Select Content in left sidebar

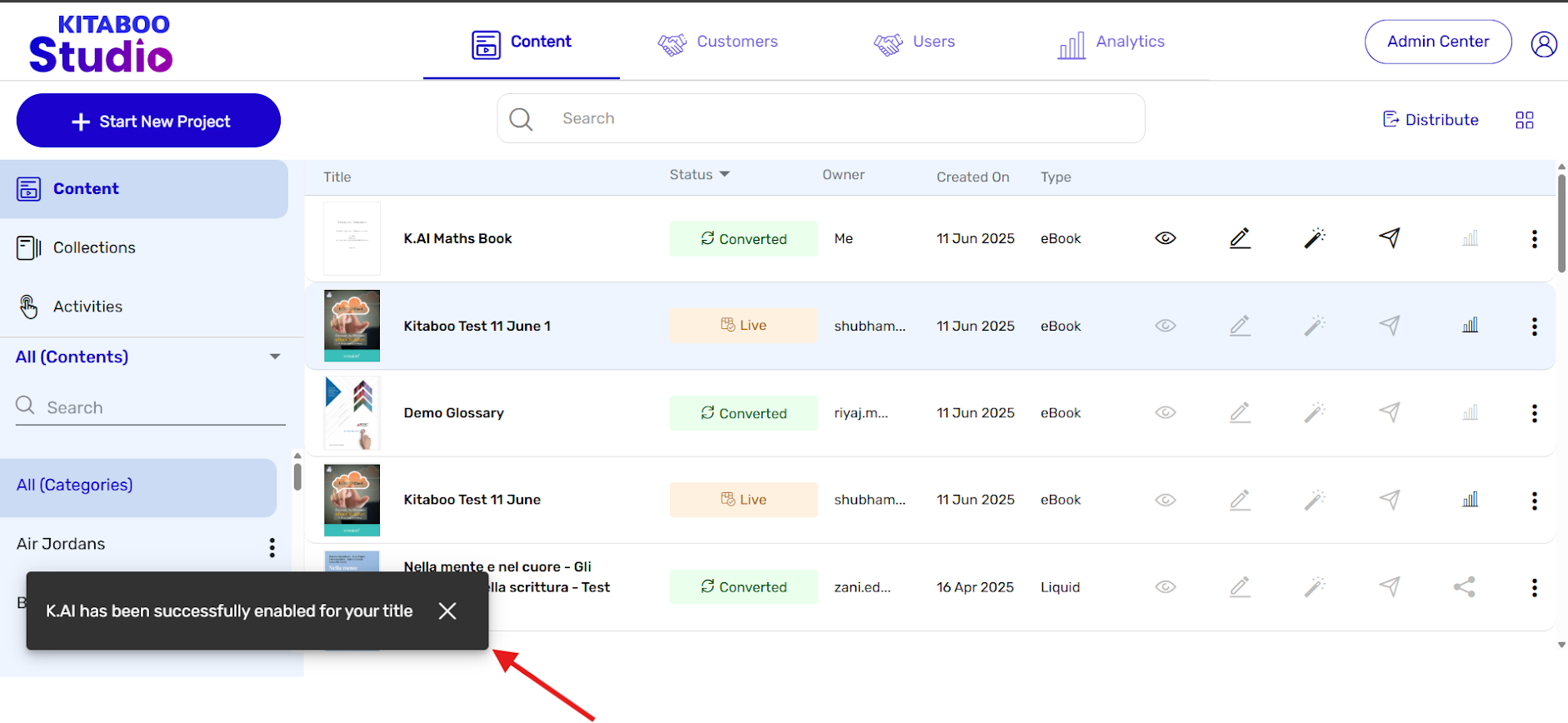coord(144,189)
